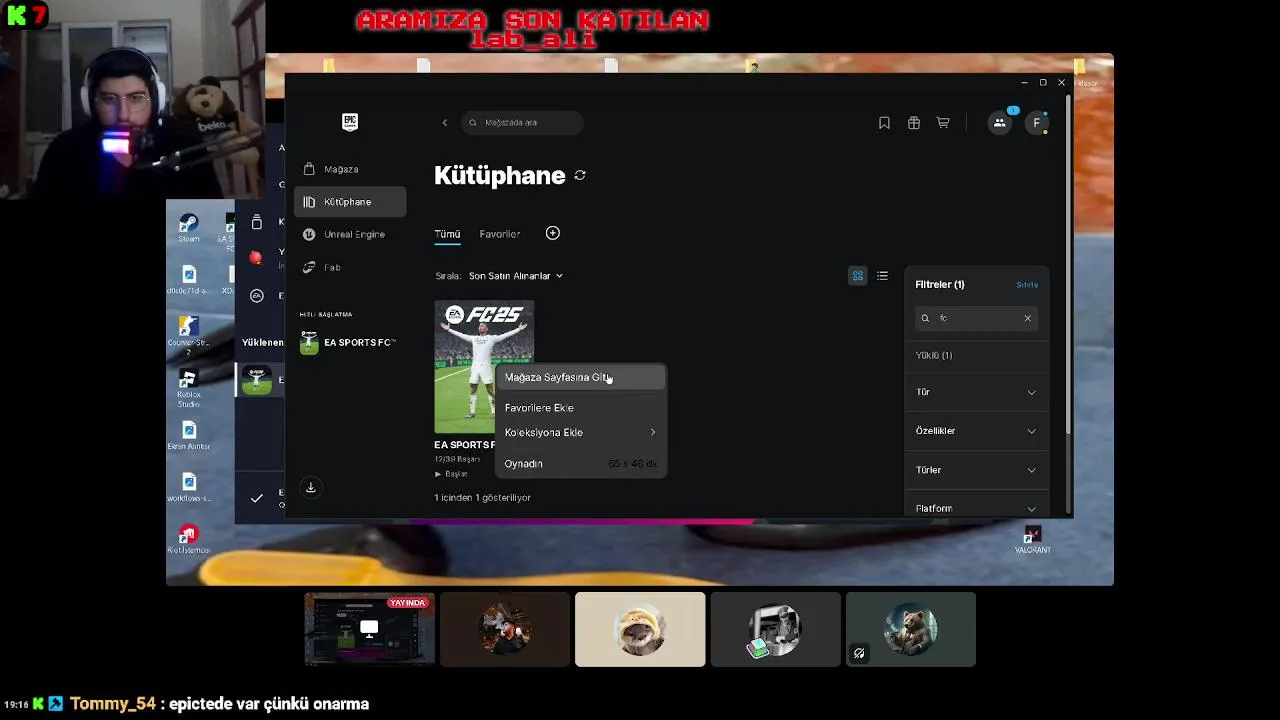
Task: Open the Counter-Strike 2 desktop shortcut
Action: tap(188, 336)
